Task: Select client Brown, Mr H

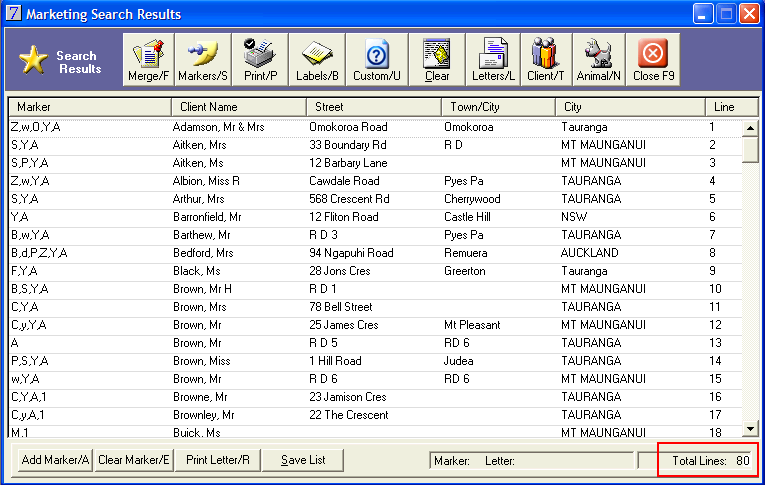Action: click(202, 289)
